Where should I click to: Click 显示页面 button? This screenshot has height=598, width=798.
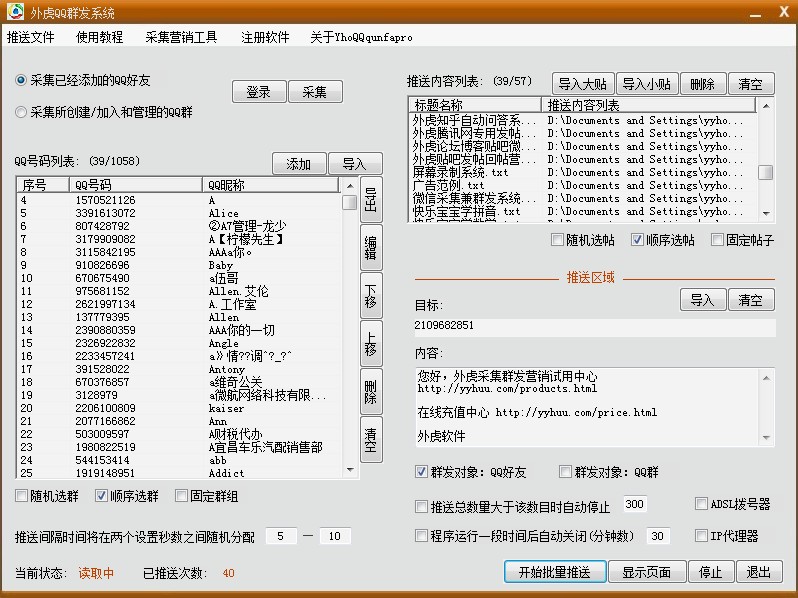[x=647, y=572]
